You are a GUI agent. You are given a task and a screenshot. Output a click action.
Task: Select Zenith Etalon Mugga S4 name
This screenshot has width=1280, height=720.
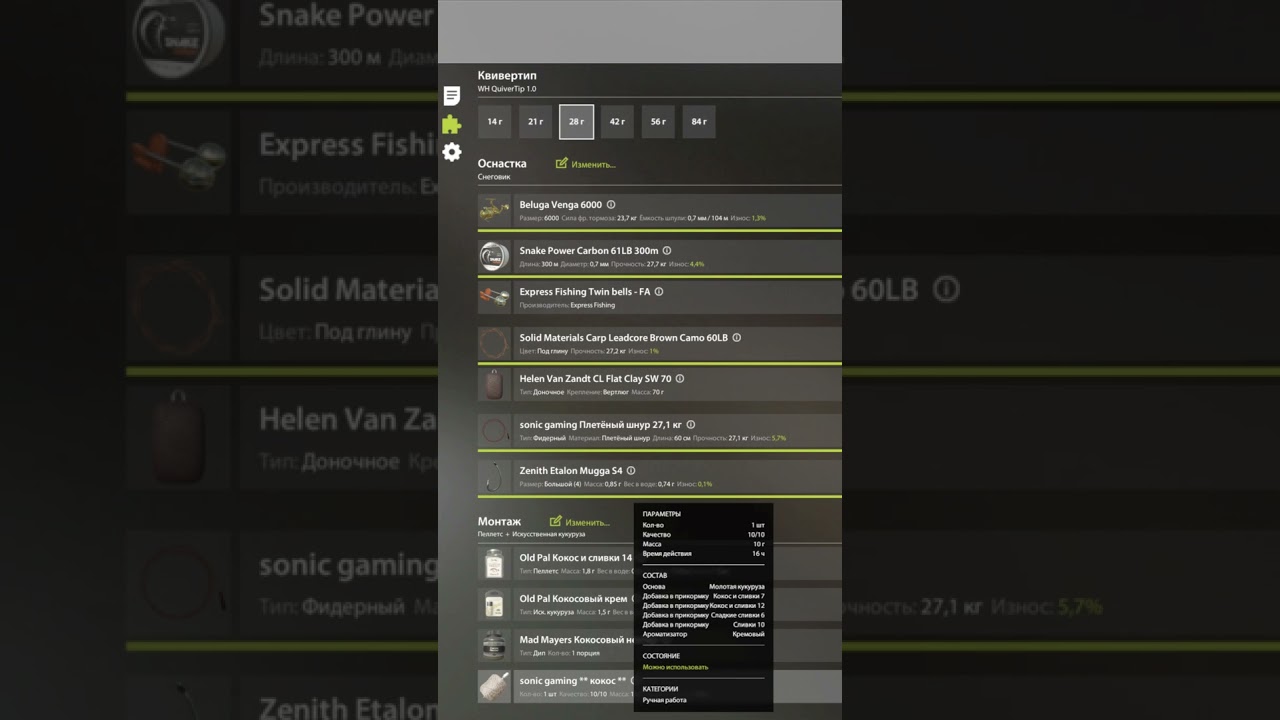[x=571, y=471]
